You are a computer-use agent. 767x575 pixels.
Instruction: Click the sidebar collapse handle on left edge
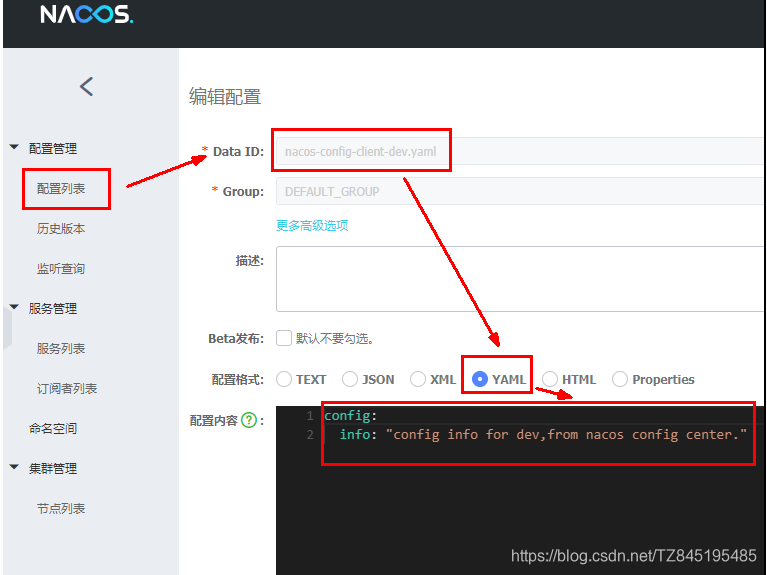7,327
